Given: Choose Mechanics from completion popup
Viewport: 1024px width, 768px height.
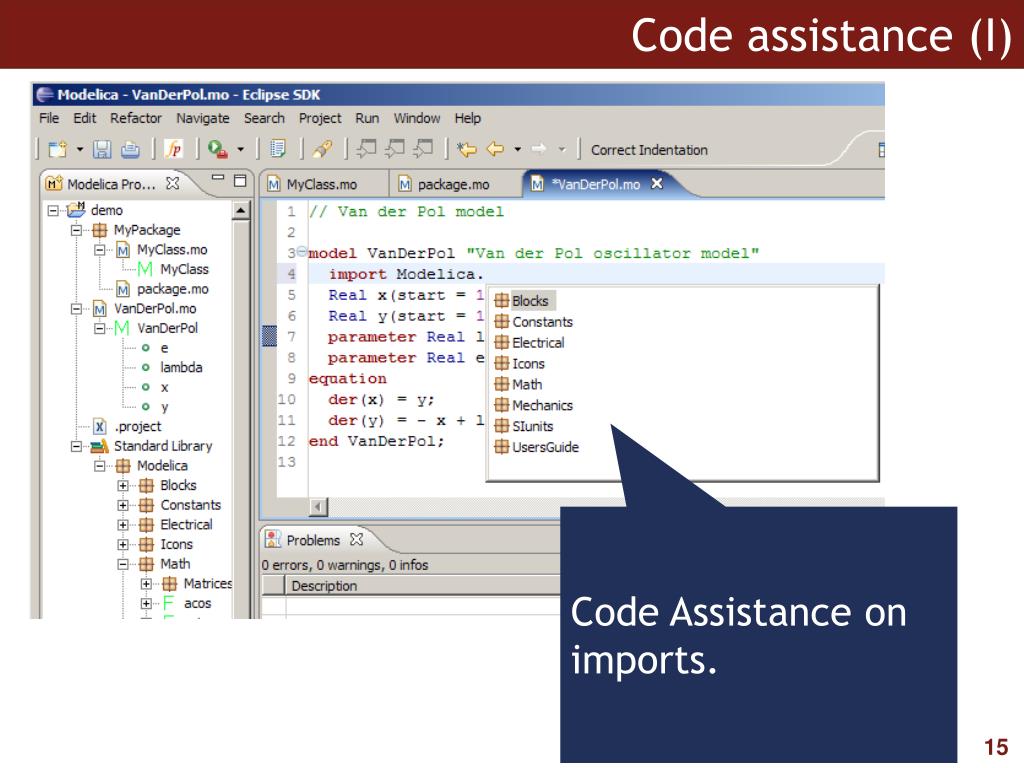Looking at the screenshot, I should coord(534,406).
